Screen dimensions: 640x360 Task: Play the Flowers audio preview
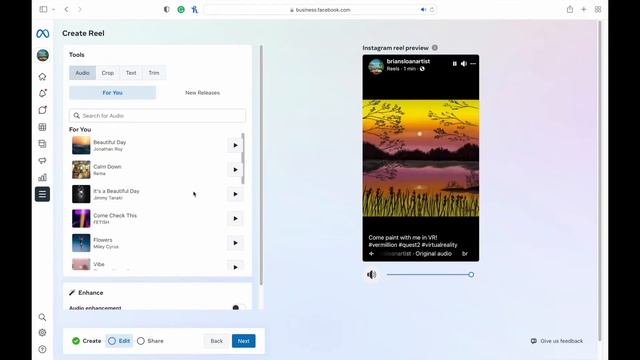[236, 243]
